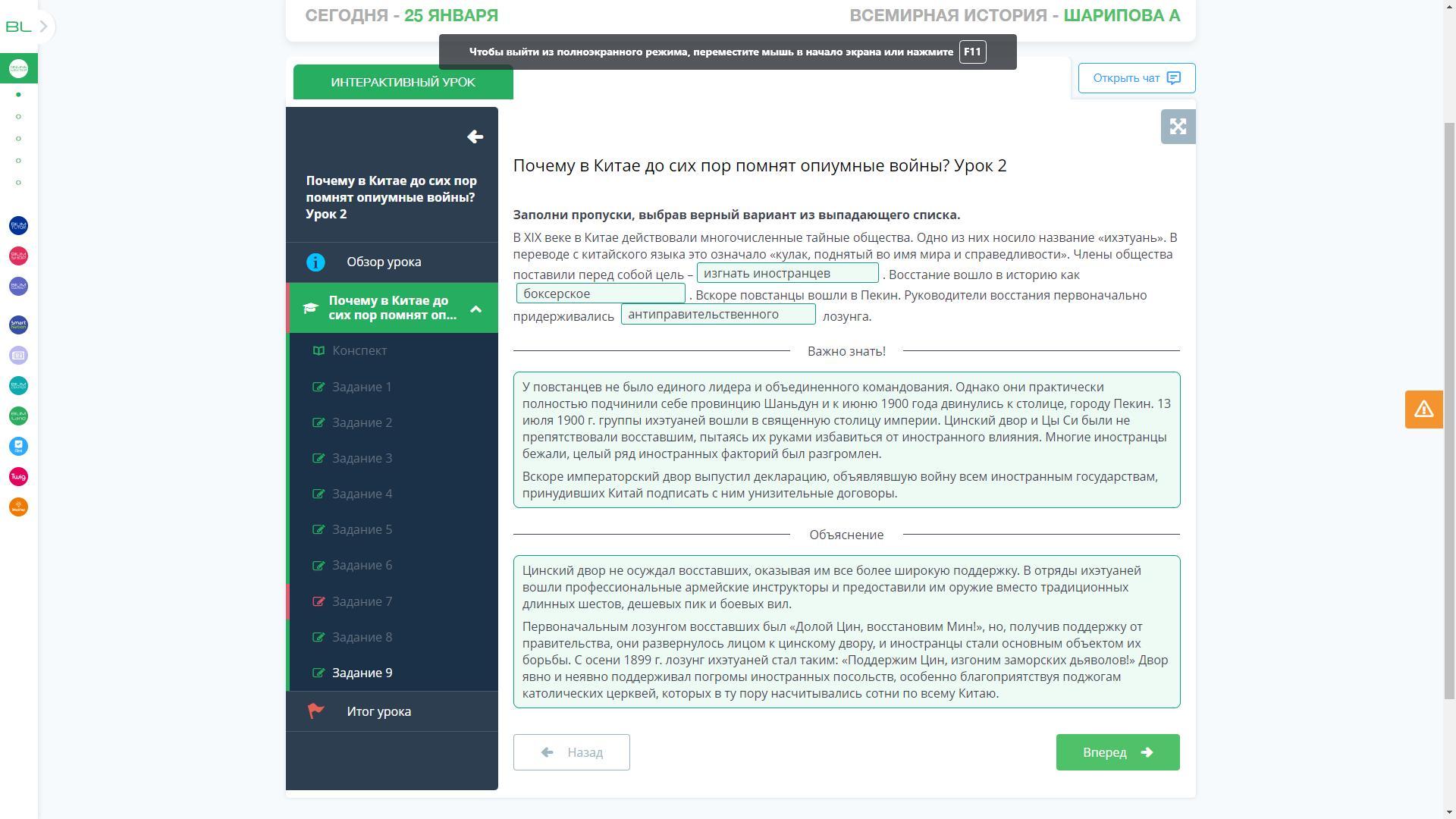Open the lavender newspaper icon in the sidebar
Screen dimensions: 1456x819
pyautogui.click(x=18, y=355)
